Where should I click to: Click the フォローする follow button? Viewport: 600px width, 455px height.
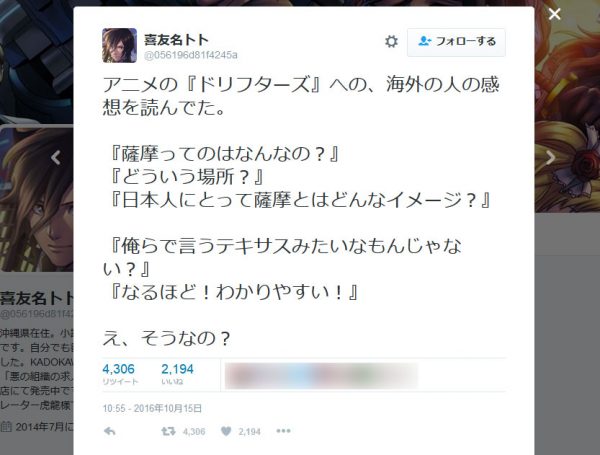(456, 42)
